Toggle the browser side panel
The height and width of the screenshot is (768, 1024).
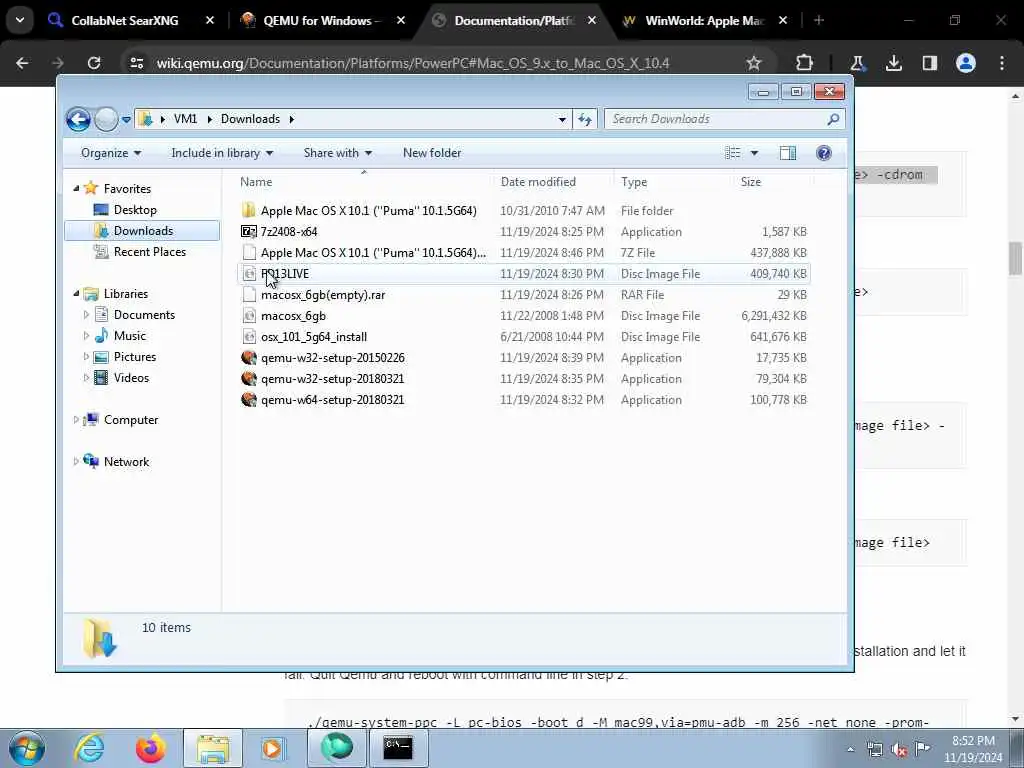(929, 63)
